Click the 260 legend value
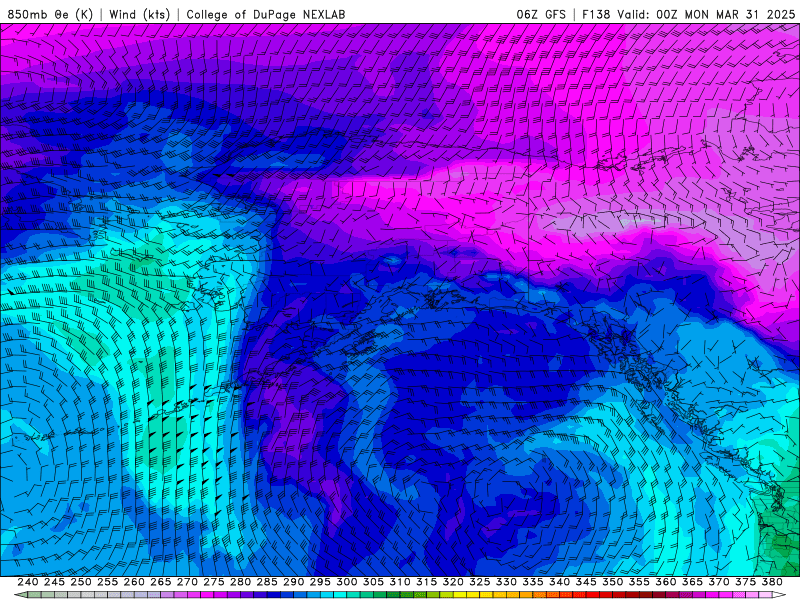The height and width of the screenshot is (600, 800). (134, 582)
